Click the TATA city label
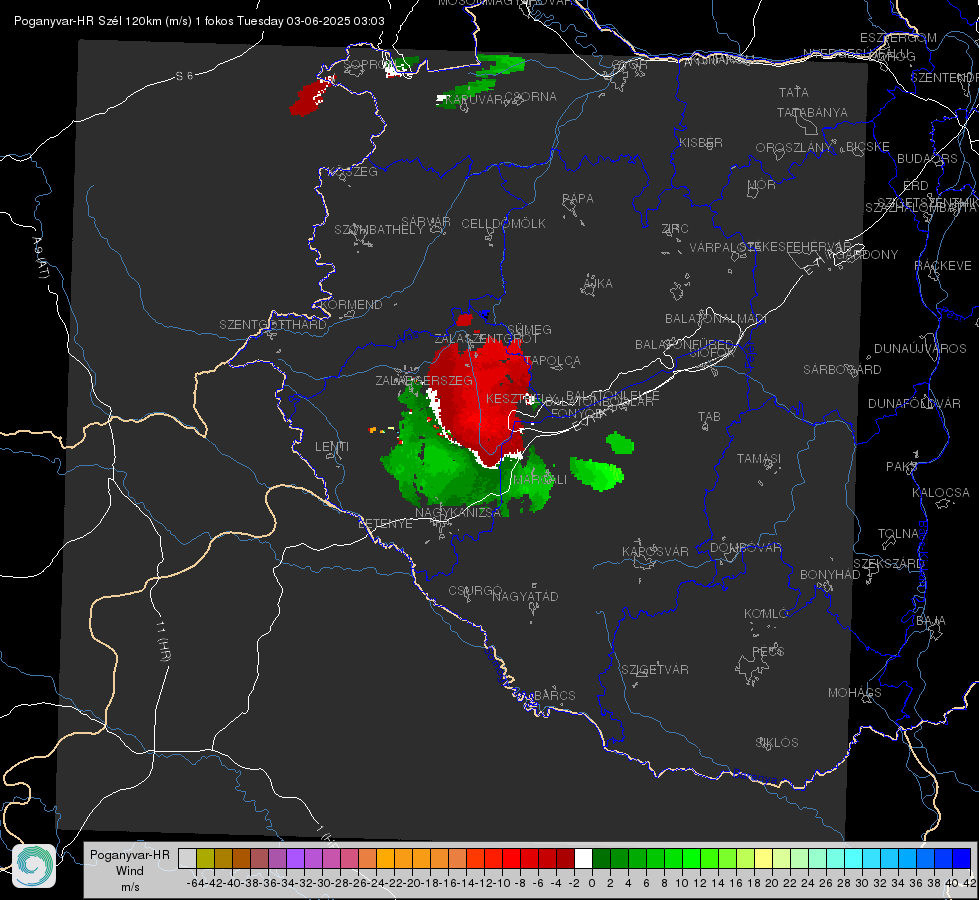The width and height of the screenshot is (979, 900). coord(794,92)
